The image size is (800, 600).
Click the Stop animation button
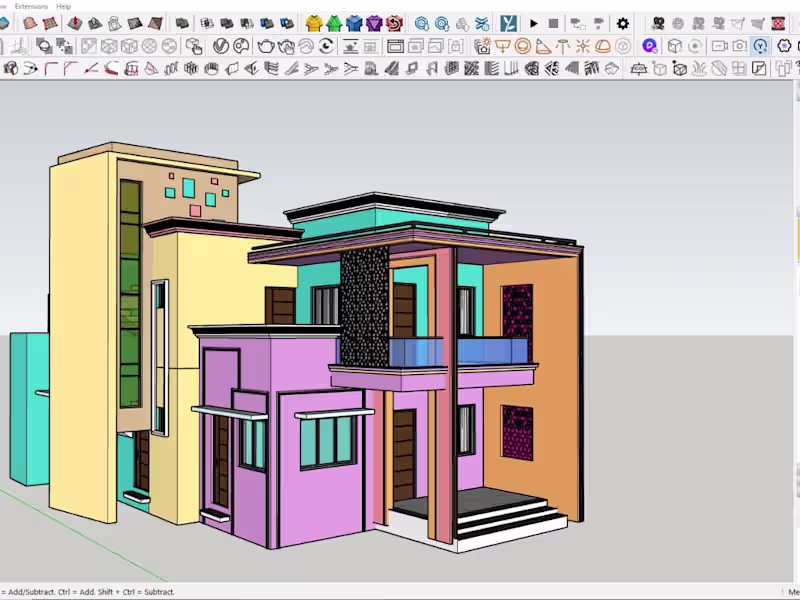553,23
